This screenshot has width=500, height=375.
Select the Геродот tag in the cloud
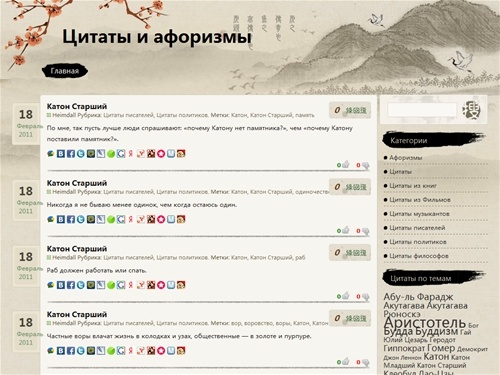tap(443, 340)
